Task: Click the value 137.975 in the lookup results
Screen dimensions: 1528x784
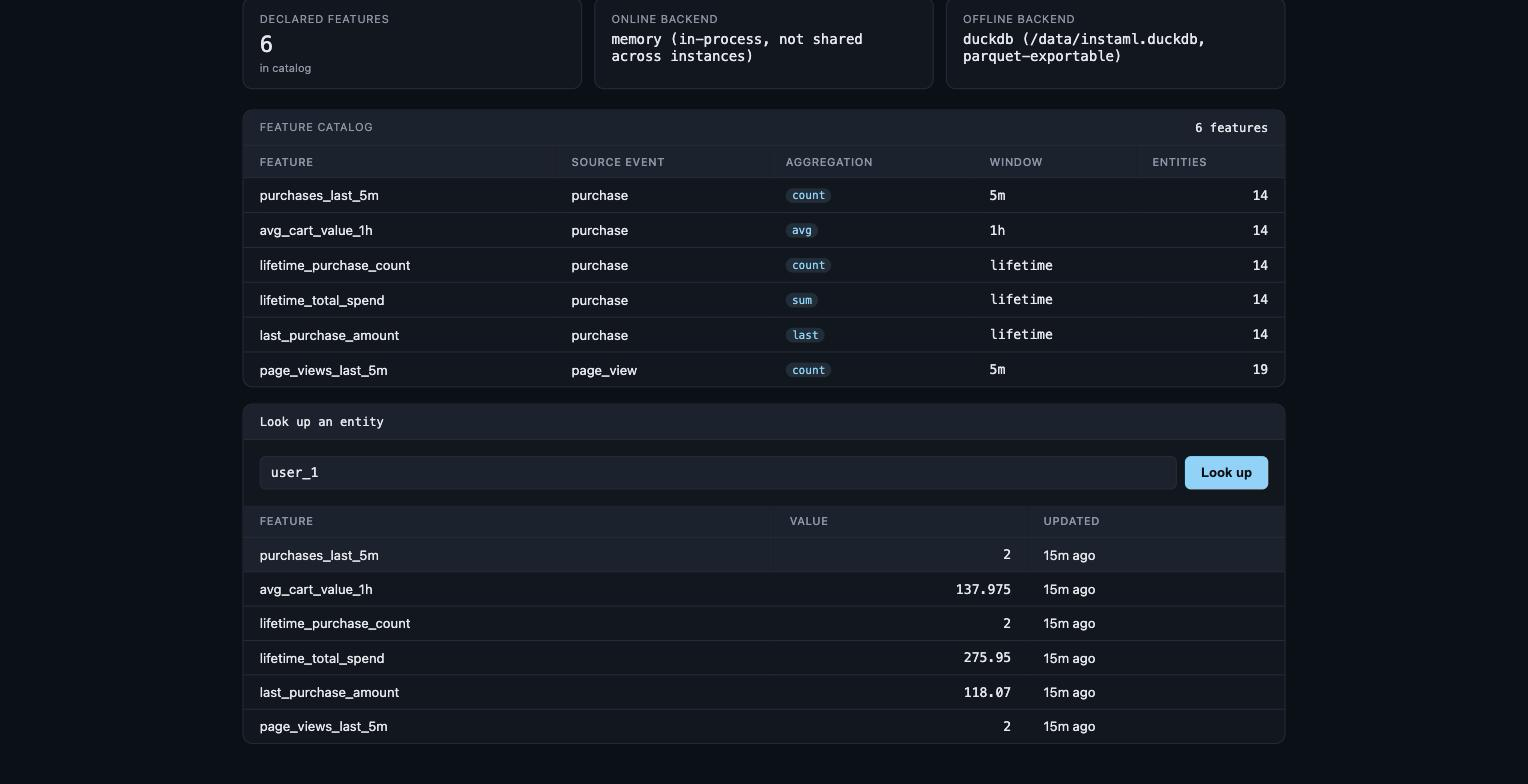Action: point(983,589)
